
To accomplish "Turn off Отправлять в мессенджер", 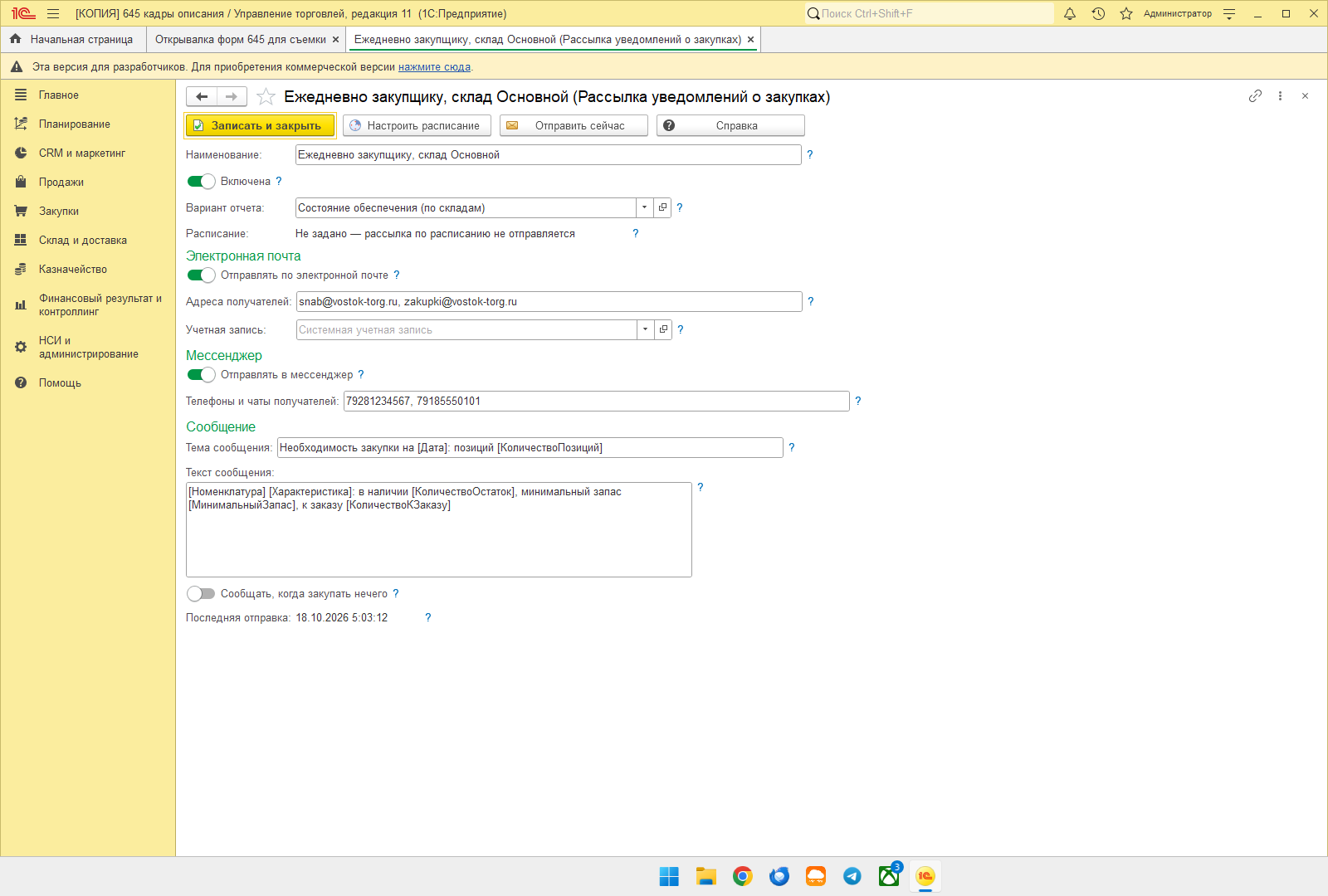I will coord(201,374).
